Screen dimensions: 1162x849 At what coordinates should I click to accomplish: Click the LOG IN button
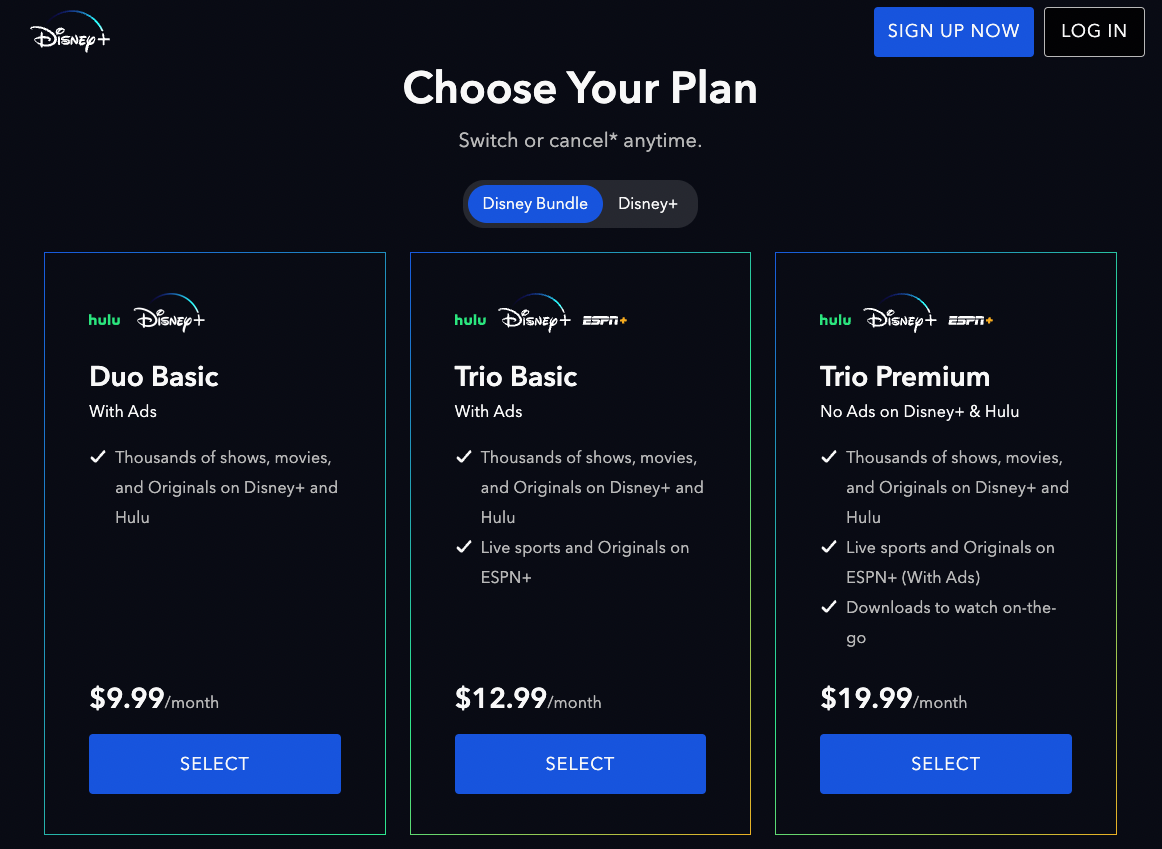pos(1094,31)
